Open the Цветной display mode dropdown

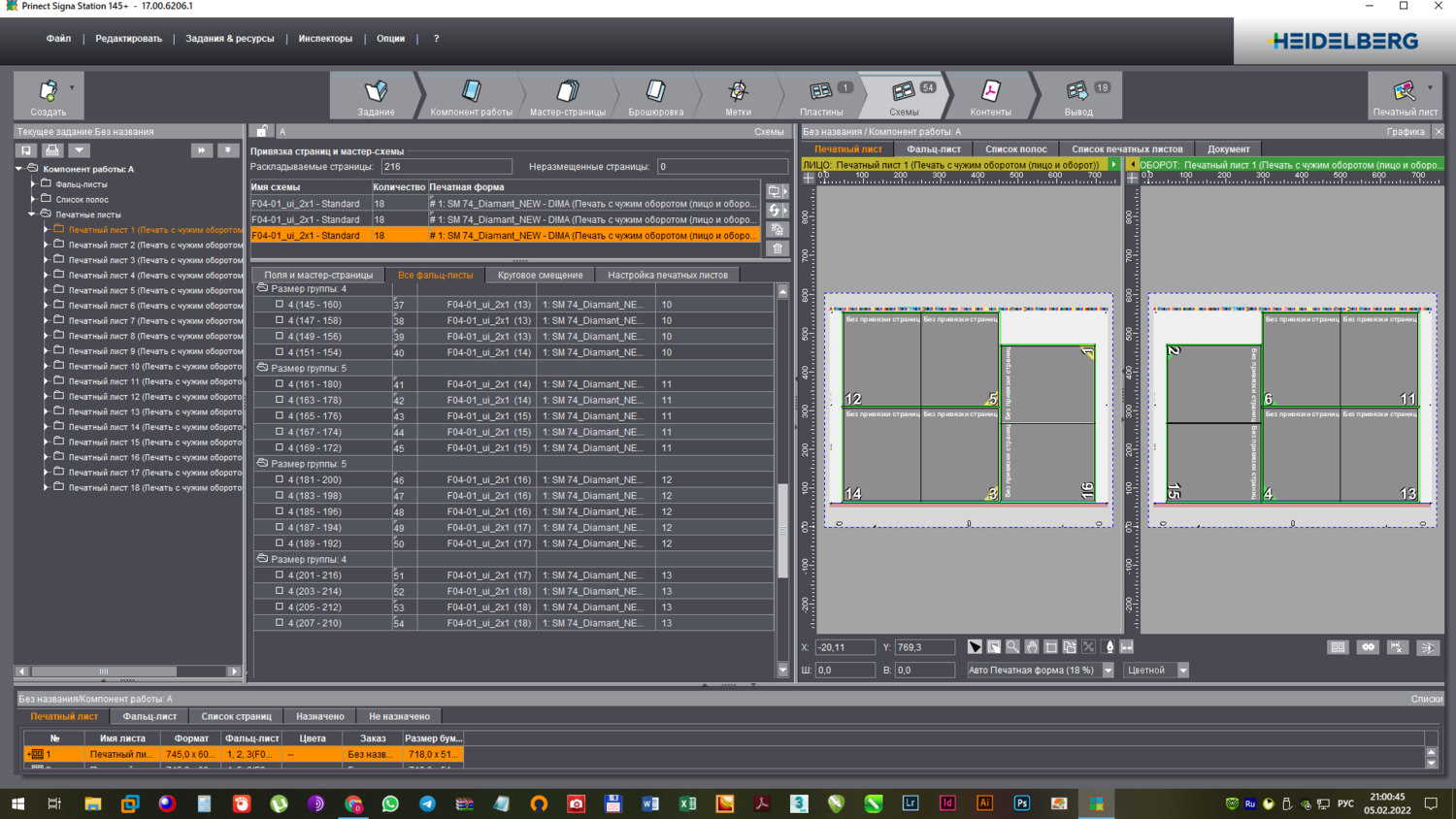(1182, 671)
